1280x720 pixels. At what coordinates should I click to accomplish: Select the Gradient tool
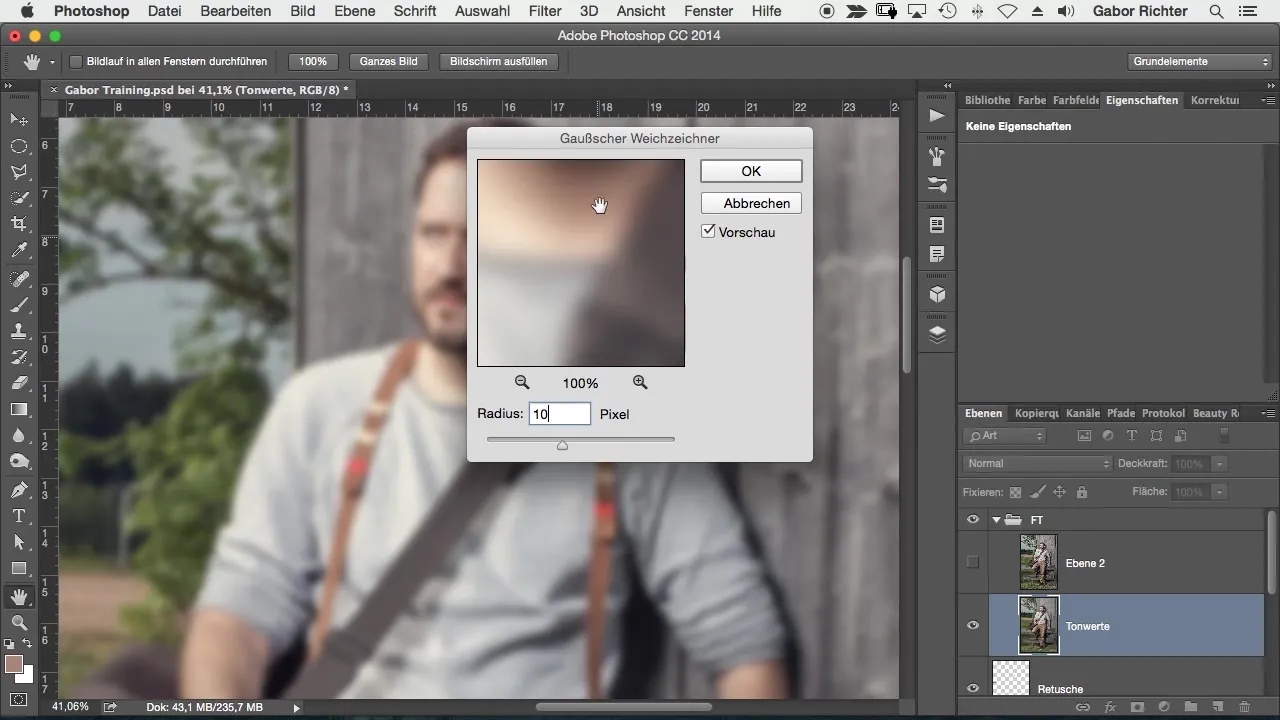18,409
